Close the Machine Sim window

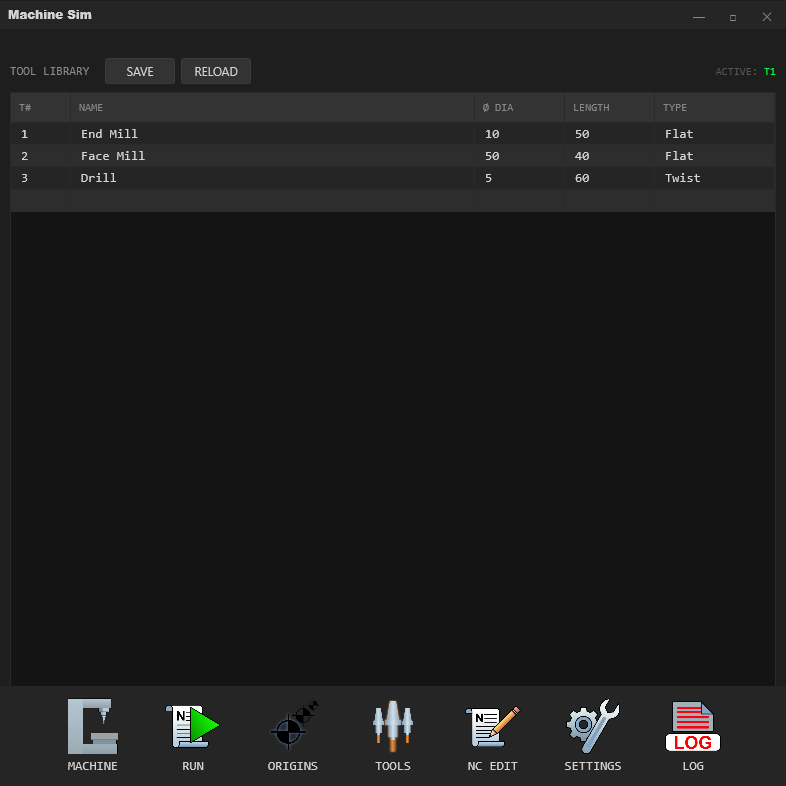[x=767, y=17]
